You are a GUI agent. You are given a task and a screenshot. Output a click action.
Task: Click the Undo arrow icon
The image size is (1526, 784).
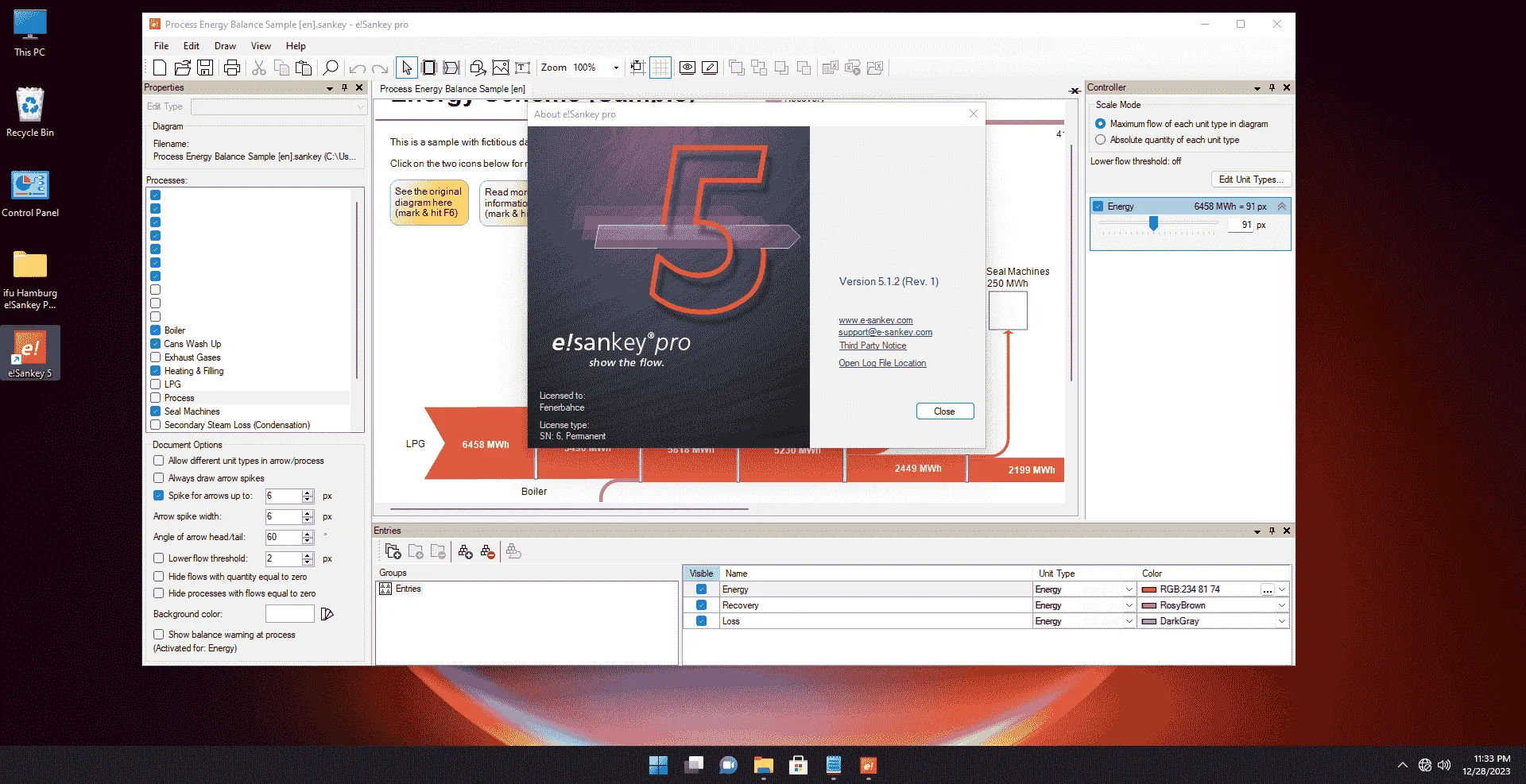[x=358, y=68]
